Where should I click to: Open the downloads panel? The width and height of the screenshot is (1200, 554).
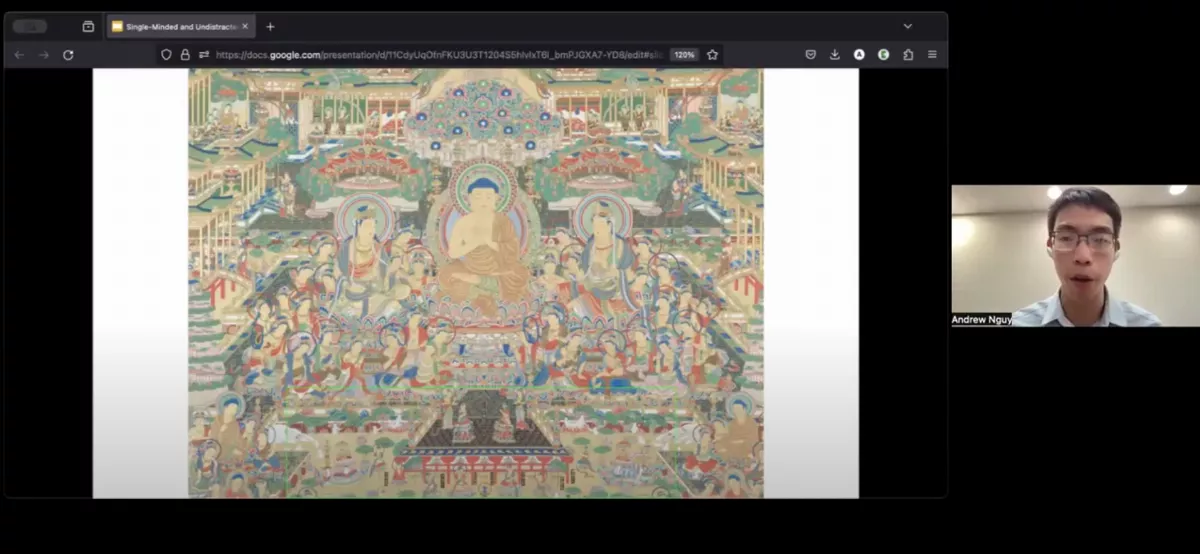[835, 55]
